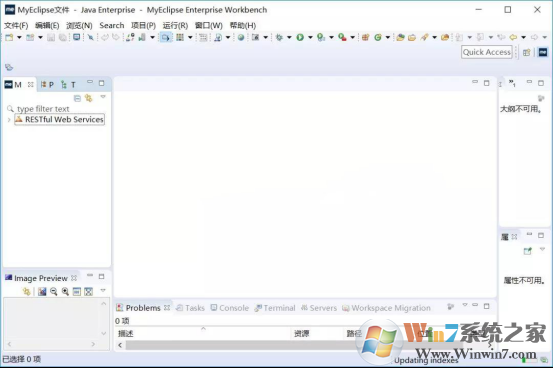
Task: Open the Run button dropdown arrow
Action: tap(310, 37)
